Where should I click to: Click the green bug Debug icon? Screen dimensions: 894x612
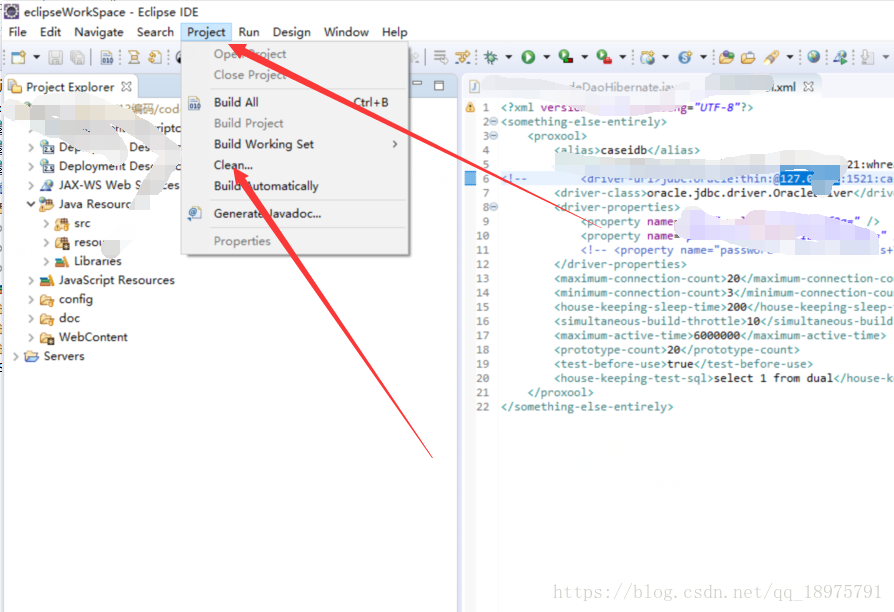(x=490, y=57)
